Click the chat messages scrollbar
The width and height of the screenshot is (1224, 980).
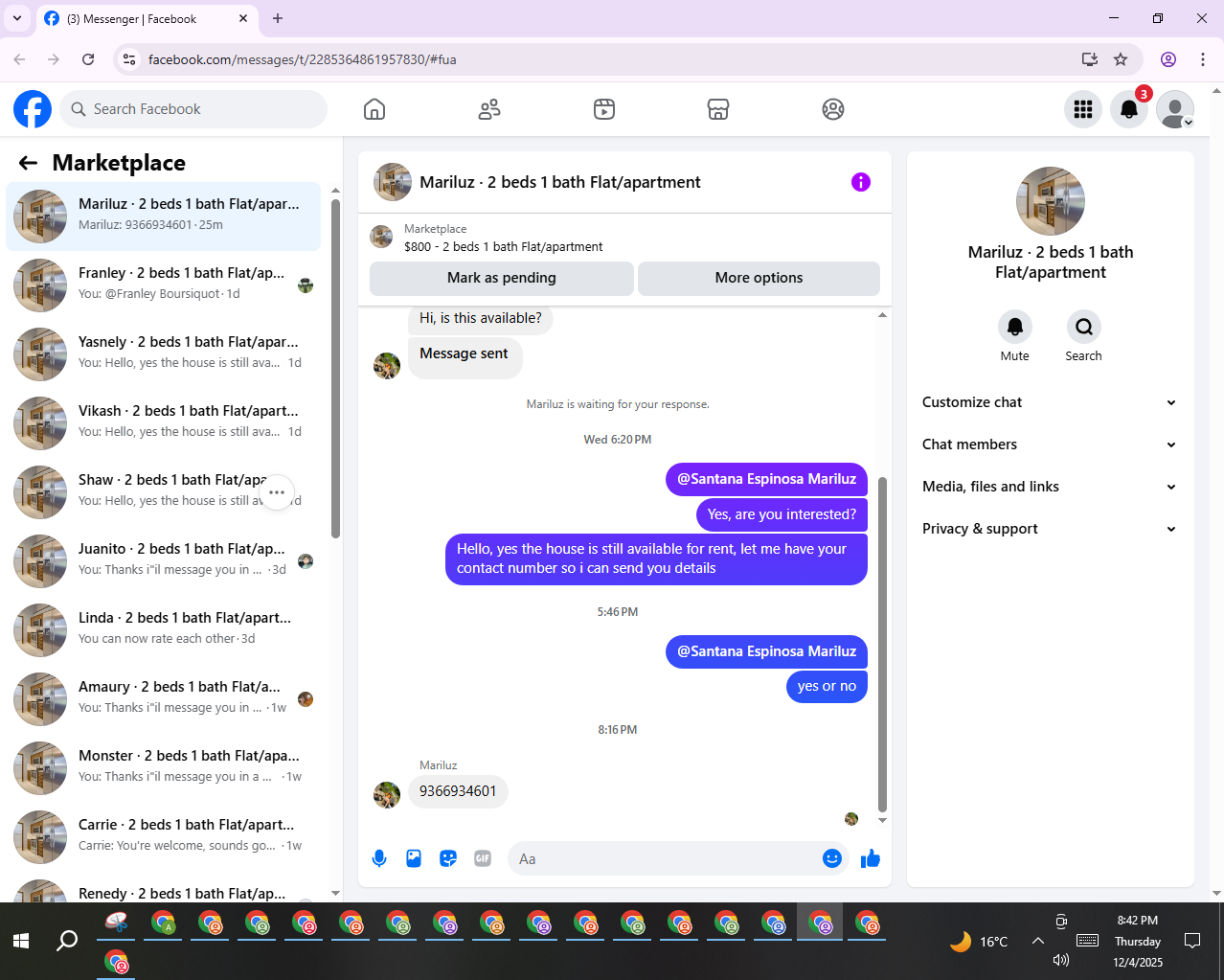click(882, 644)
